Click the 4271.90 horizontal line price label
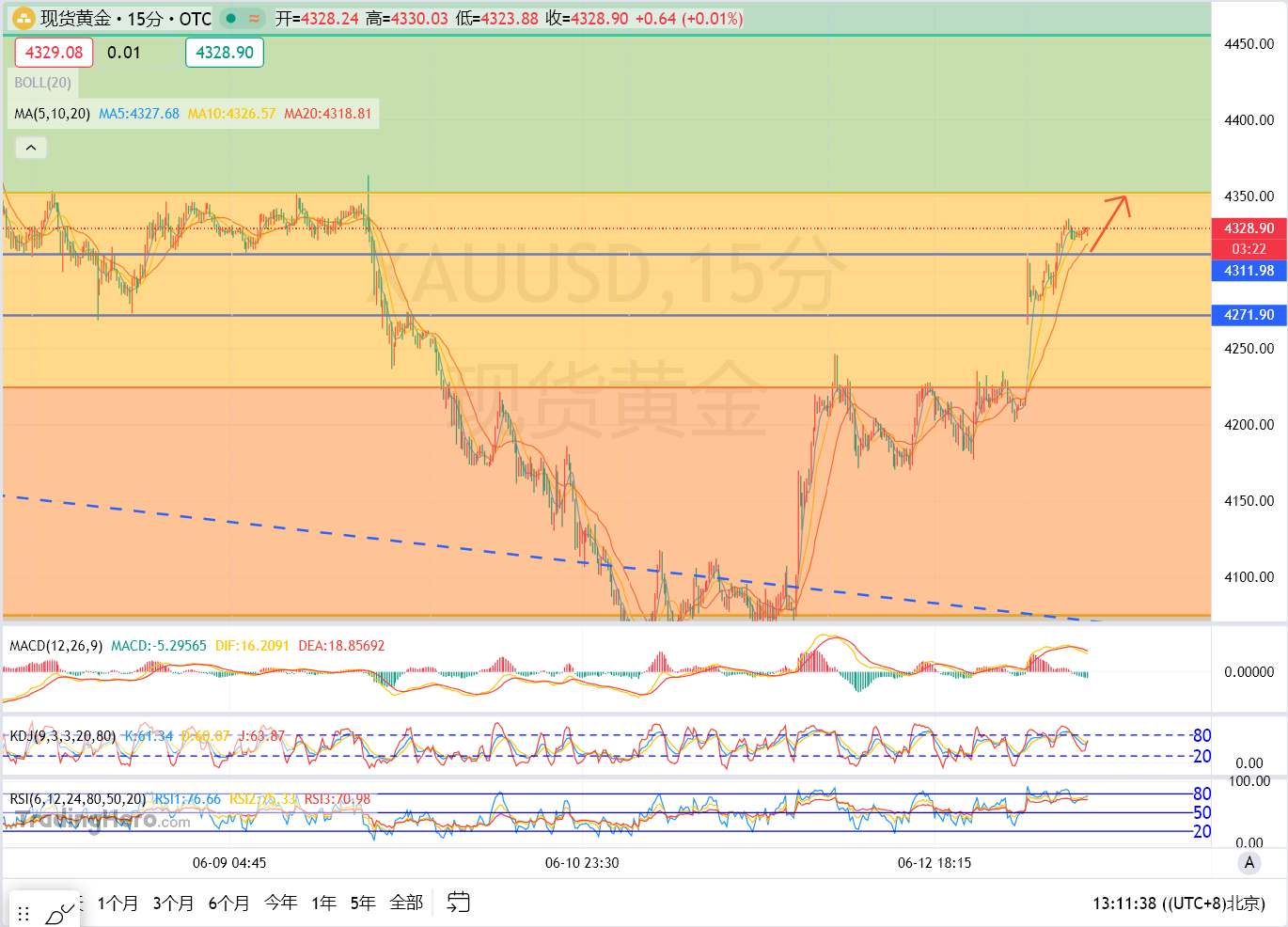The width and height of the screenshot is (1288, 927). coord(1249,315)
